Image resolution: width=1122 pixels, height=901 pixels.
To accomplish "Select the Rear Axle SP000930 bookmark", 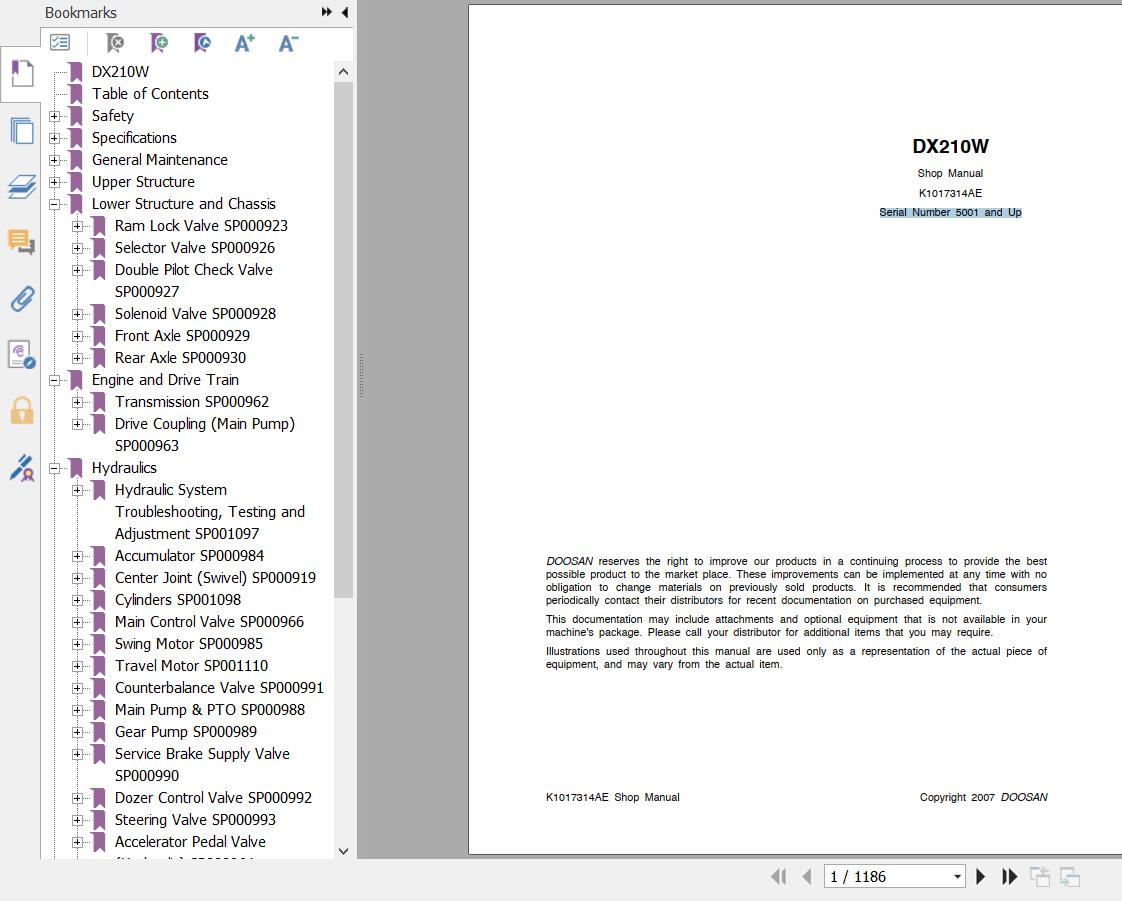I will click(180, 358).
